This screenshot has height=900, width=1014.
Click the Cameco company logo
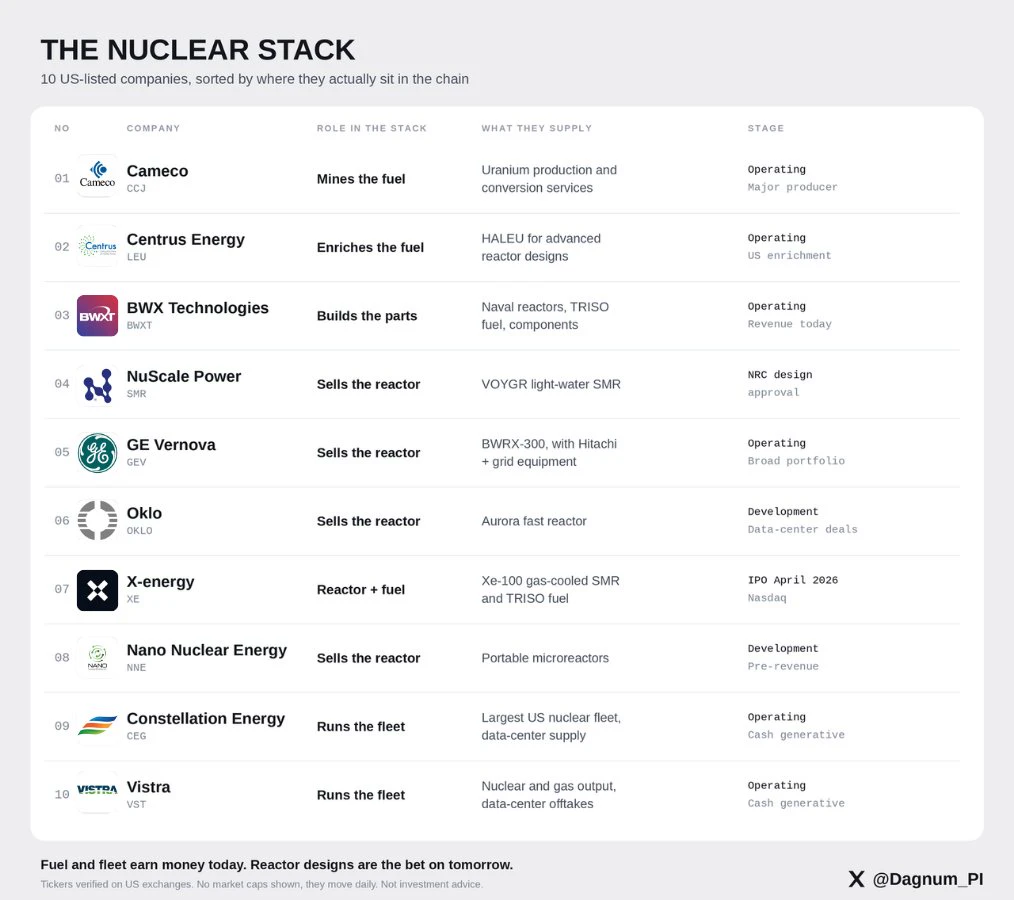97,175
